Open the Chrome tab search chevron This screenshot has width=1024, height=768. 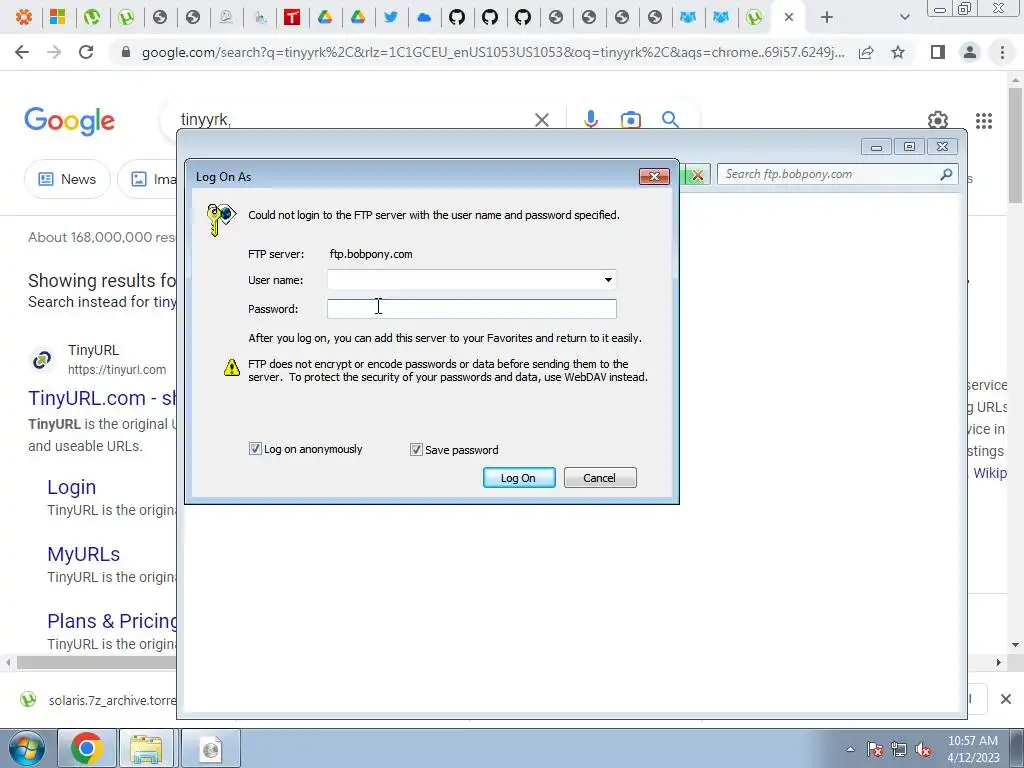point(904,17)
